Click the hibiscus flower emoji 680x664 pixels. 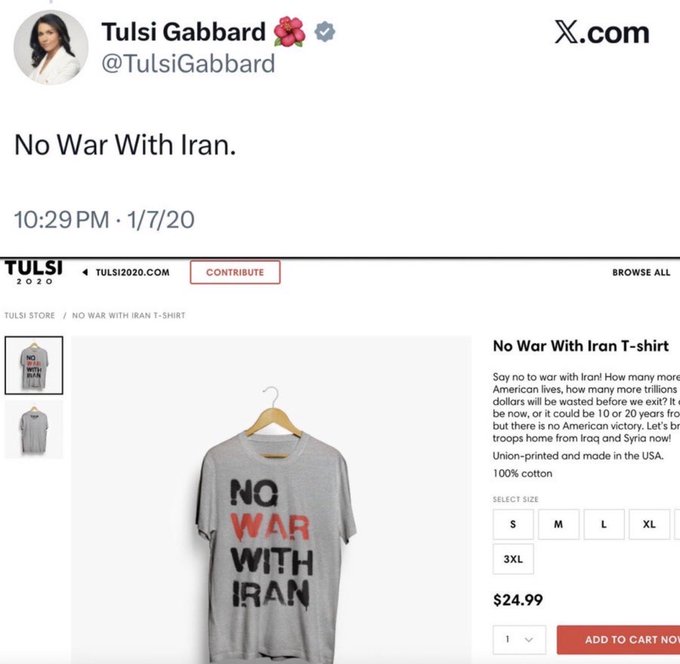click(289, 31)
